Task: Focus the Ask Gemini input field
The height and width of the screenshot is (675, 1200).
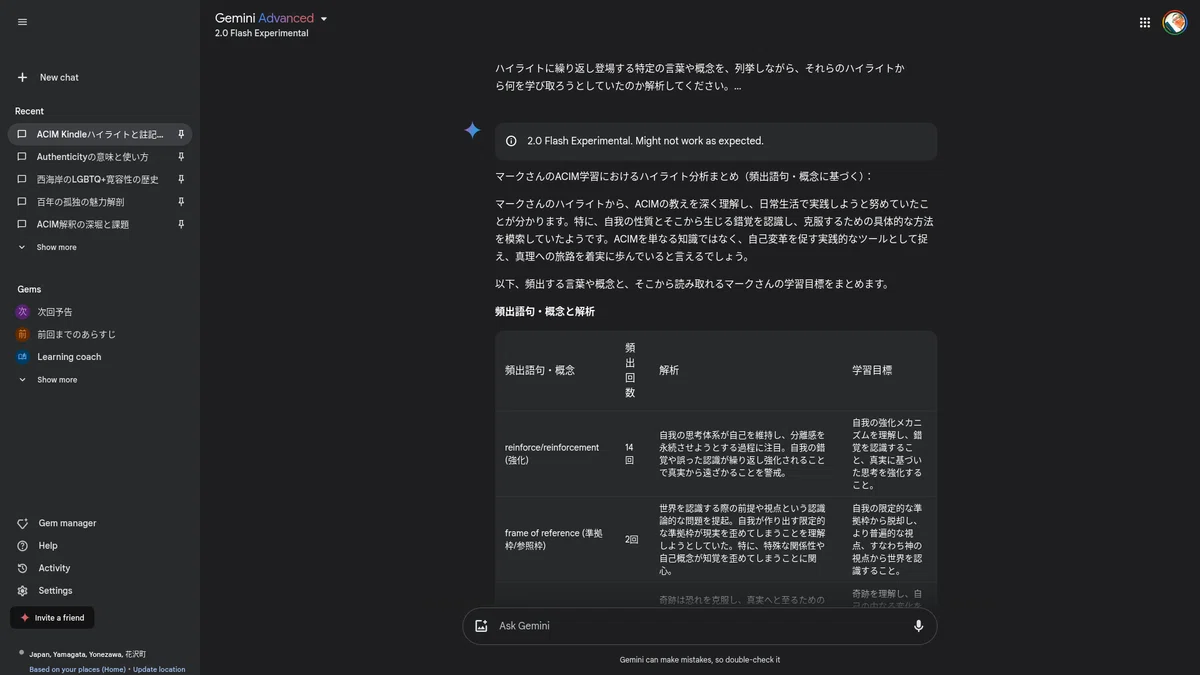Action: click(x=700, y=626)
